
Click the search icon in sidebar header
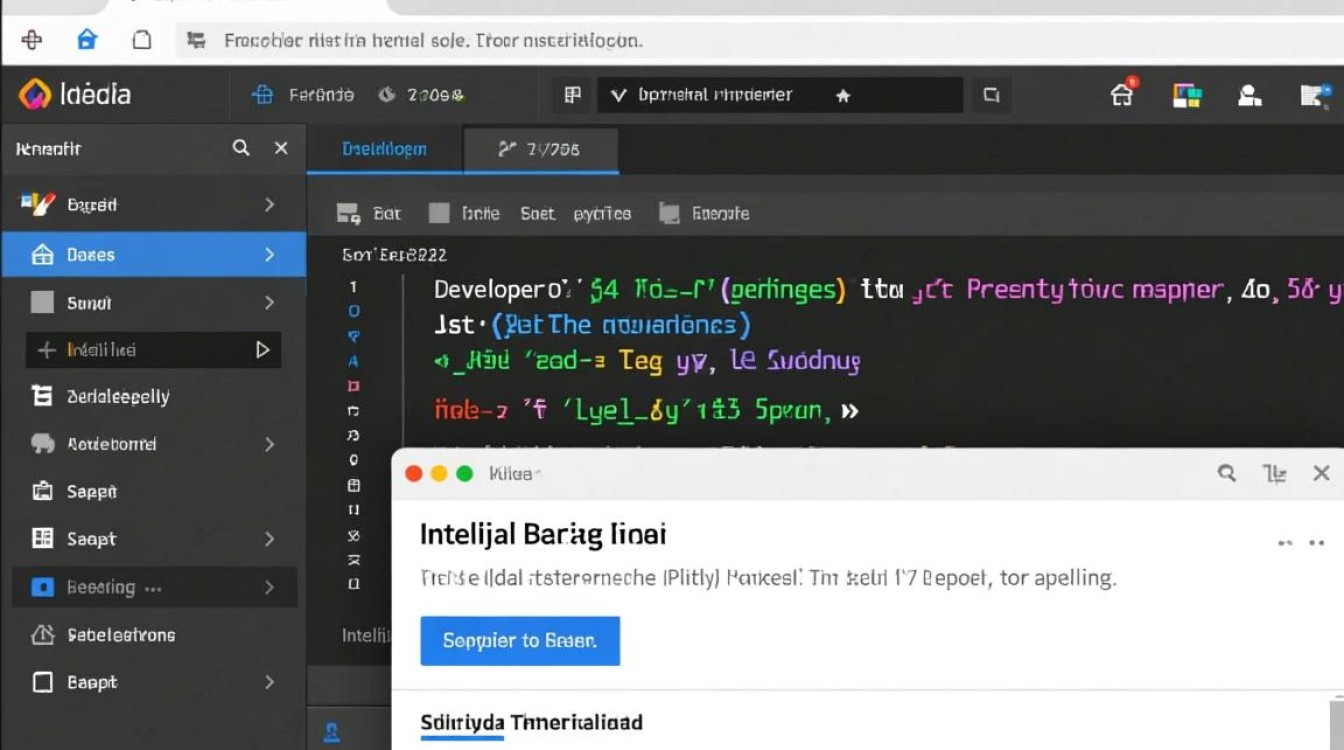(x=241, y=148)
